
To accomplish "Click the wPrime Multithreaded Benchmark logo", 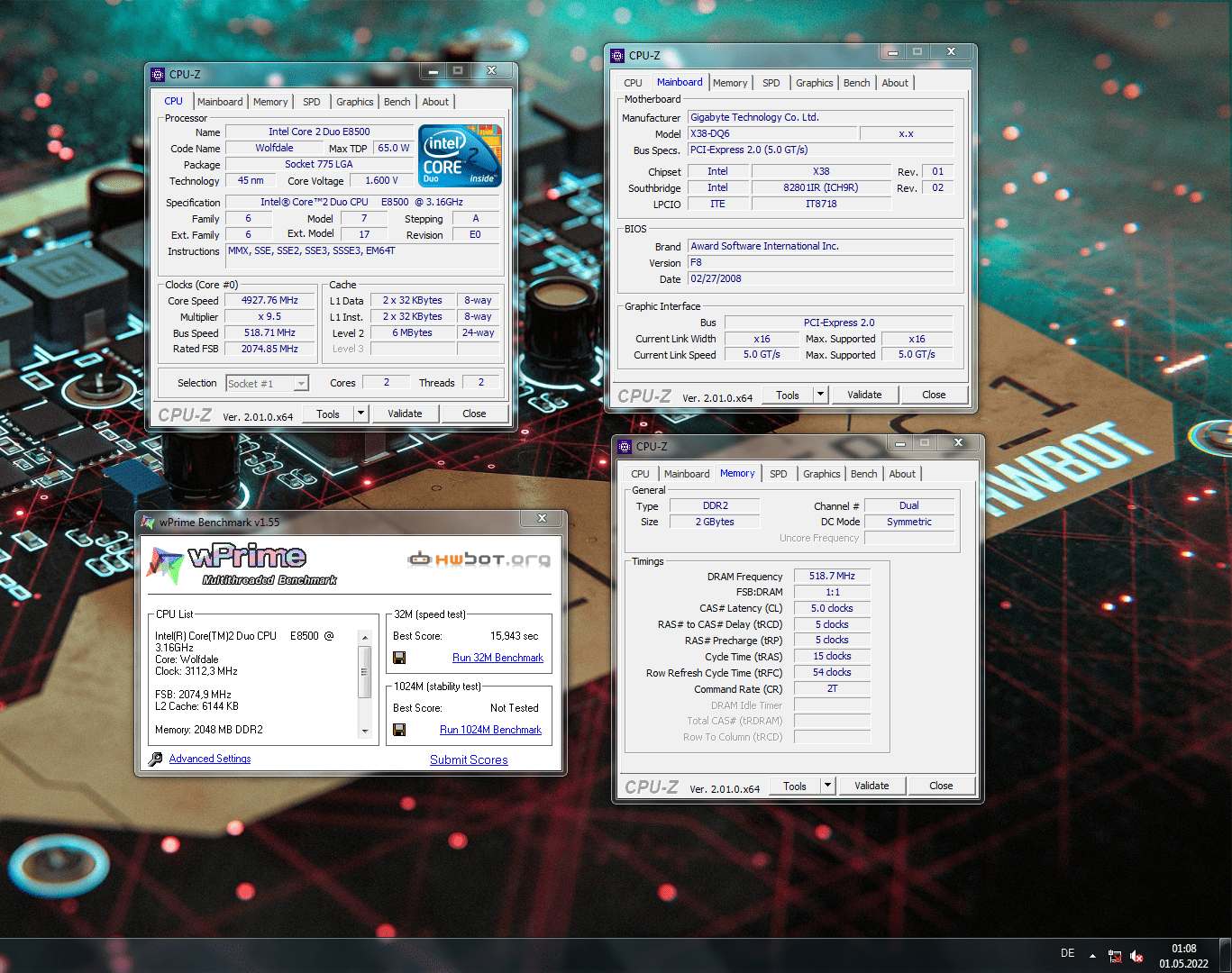I will click(x=241, y=565).
